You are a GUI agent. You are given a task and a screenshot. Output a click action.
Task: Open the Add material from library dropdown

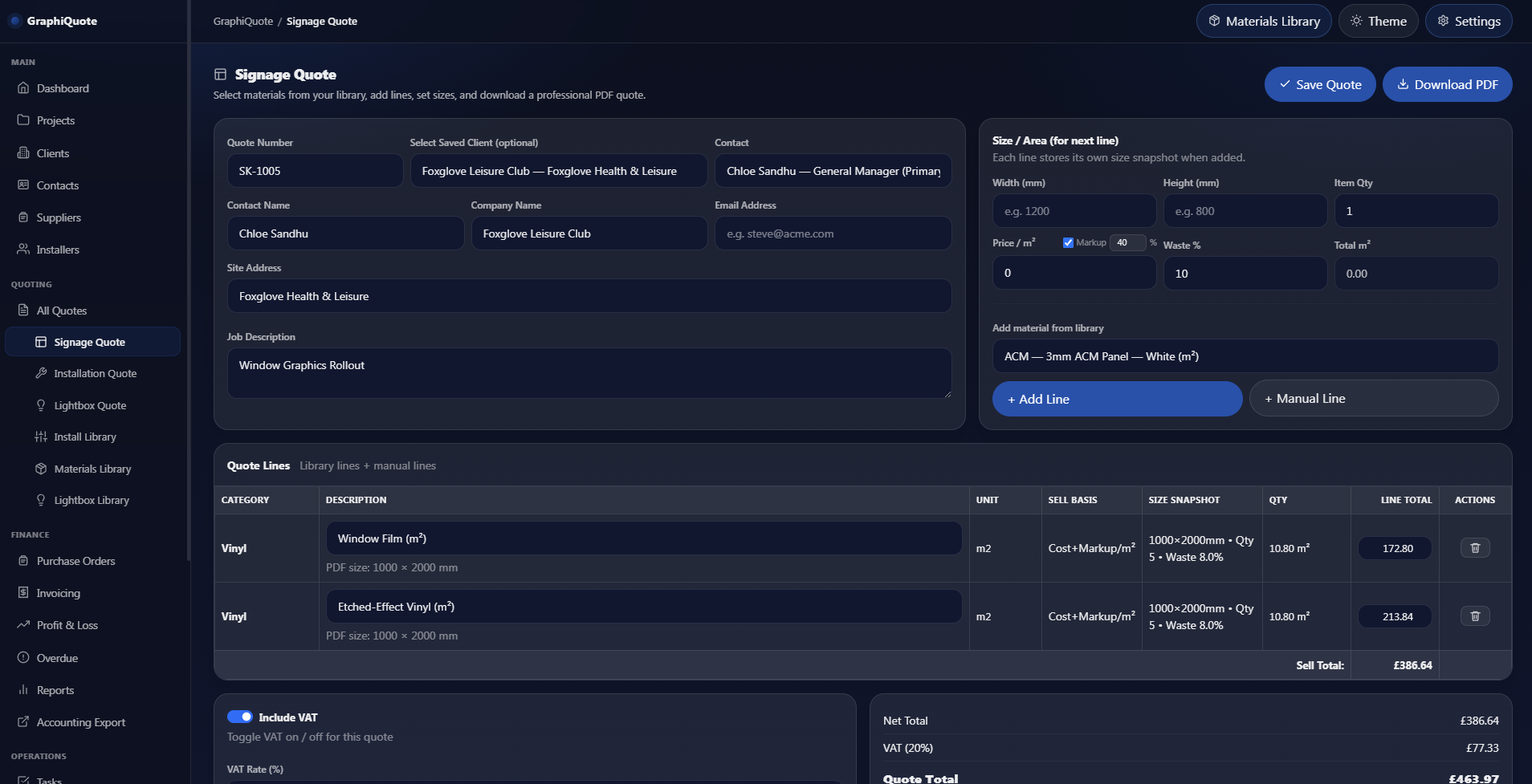[1245, 356]
